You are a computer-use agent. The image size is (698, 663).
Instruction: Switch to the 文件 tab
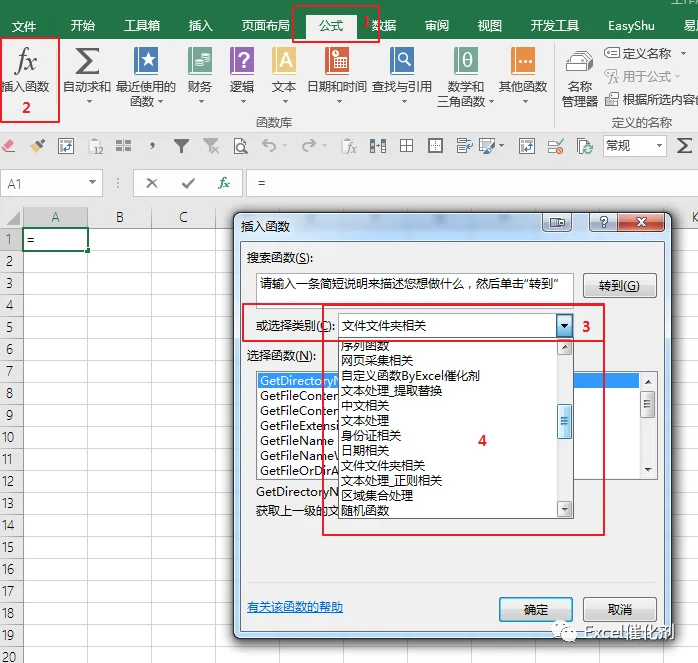pyautogui.click(x=24, y=26)
